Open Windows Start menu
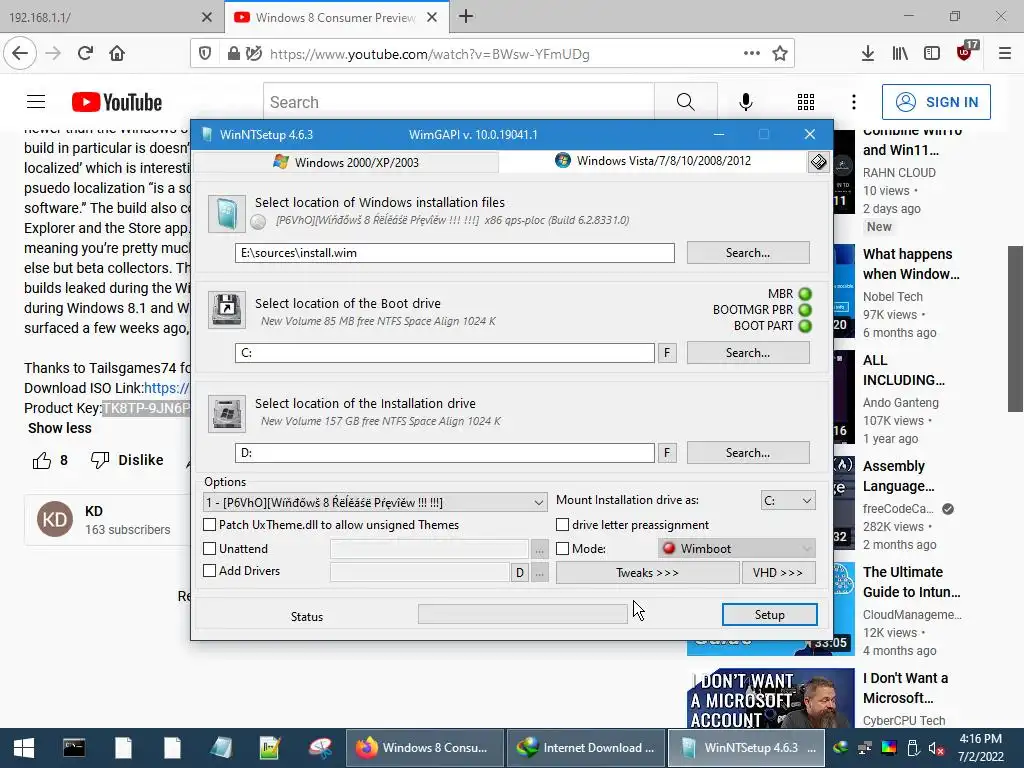The width and height of the screenshot is (1024, 768). click(x=24, y=748)
